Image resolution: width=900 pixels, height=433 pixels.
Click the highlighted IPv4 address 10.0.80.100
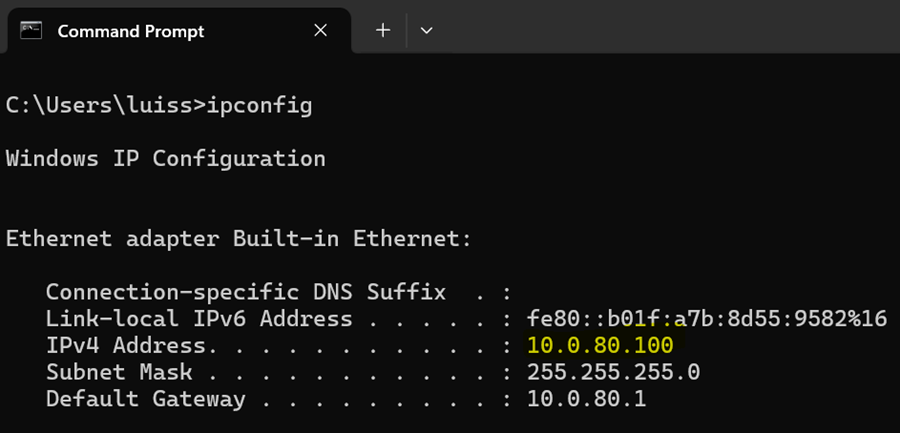pyautogui.click(x=600, y=345)
